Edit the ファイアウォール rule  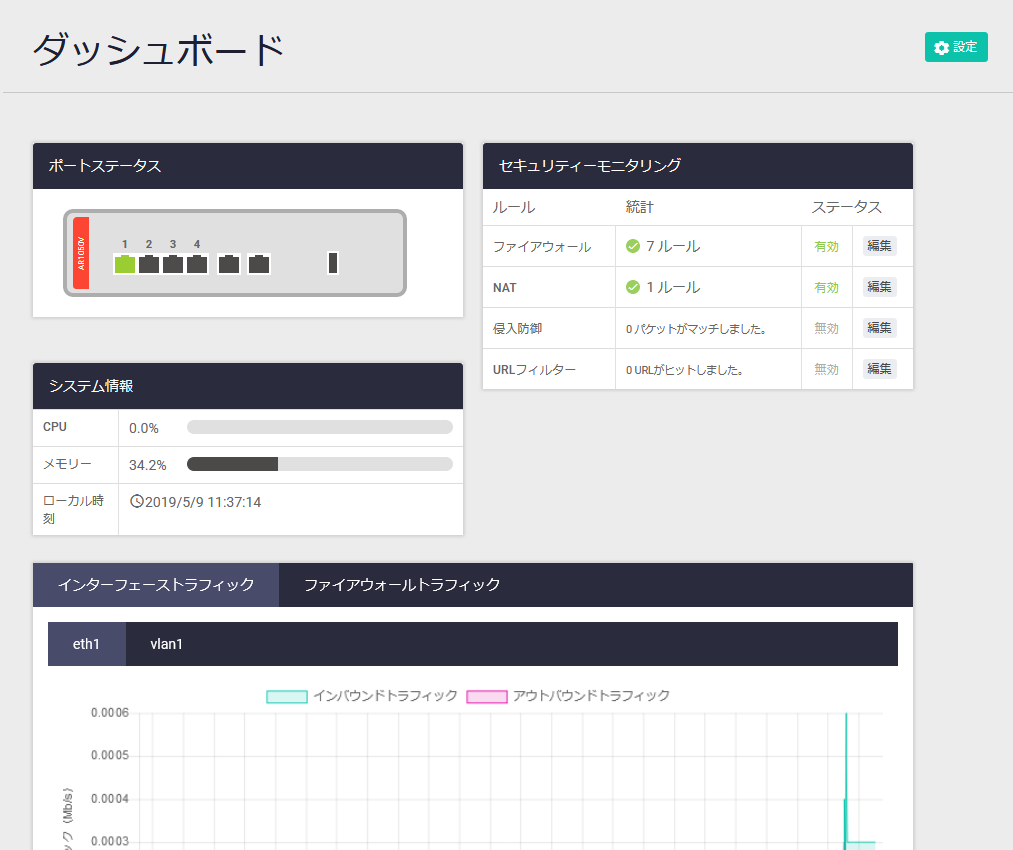click(x=879, y=246)
